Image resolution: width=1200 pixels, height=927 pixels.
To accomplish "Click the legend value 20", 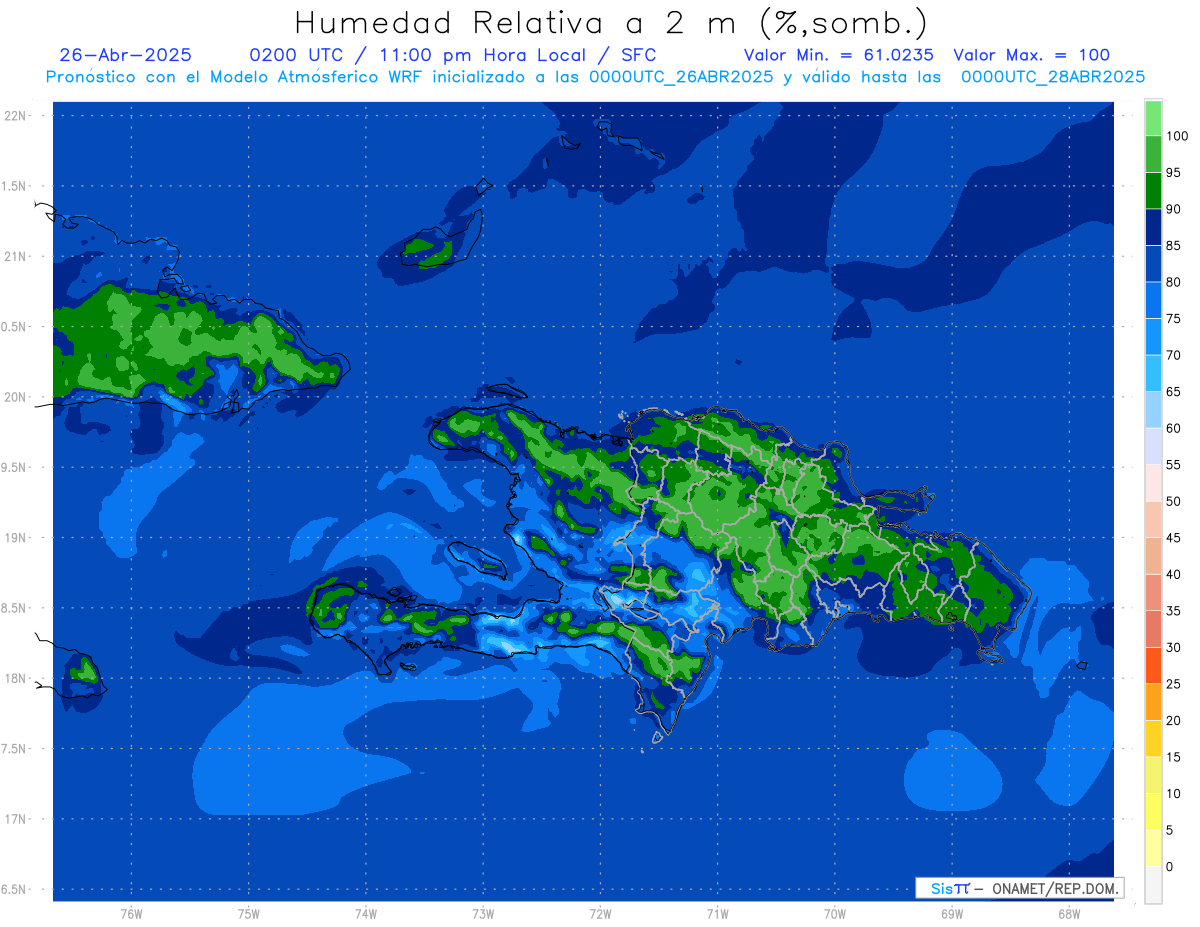I will pyautogui.click(x=1173, y=721).
